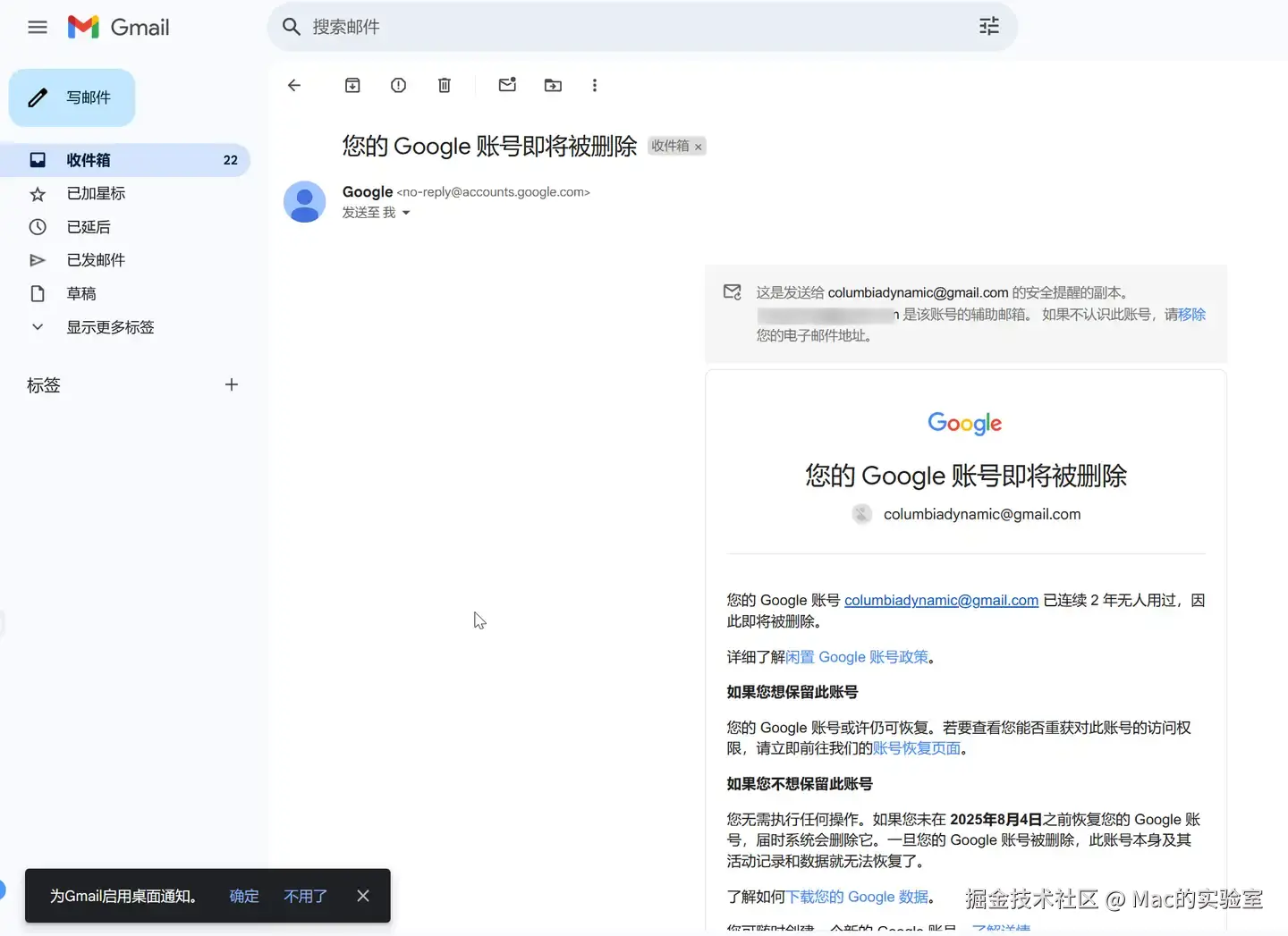
Task: Move email to folder icon
Action: [553, 85]
